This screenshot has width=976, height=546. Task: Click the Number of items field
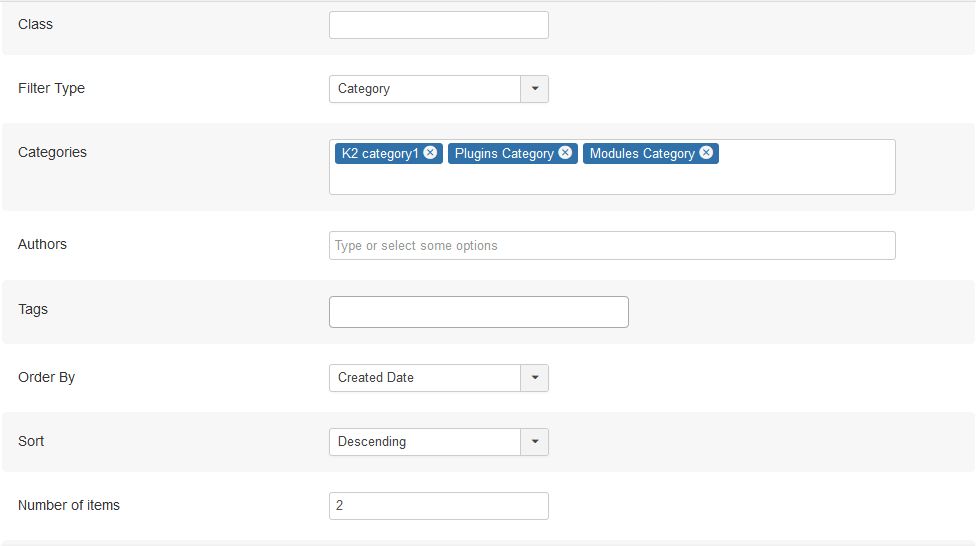coord(438,506)
